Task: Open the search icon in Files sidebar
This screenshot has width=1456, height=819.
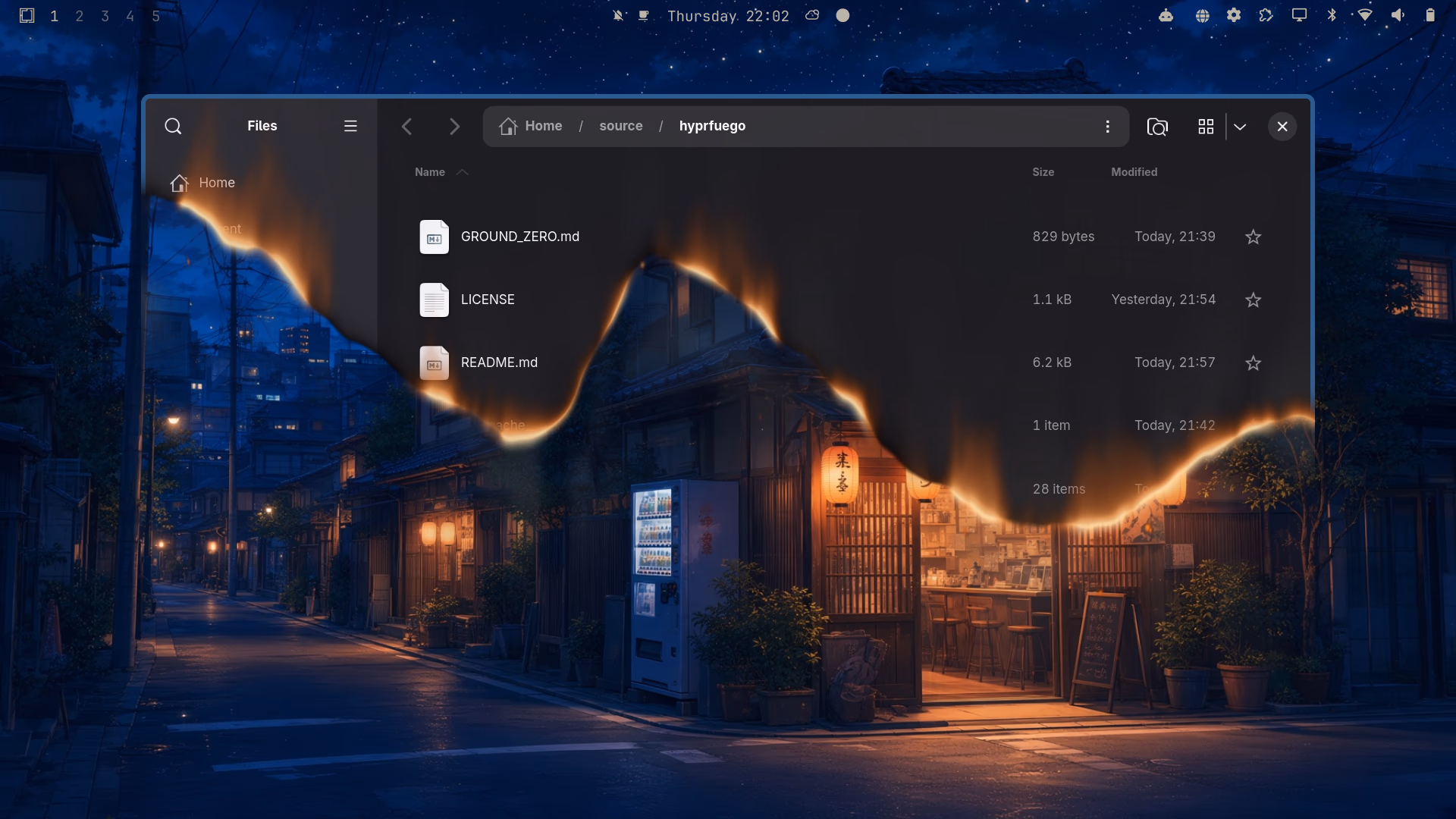Action: point(173,126)
